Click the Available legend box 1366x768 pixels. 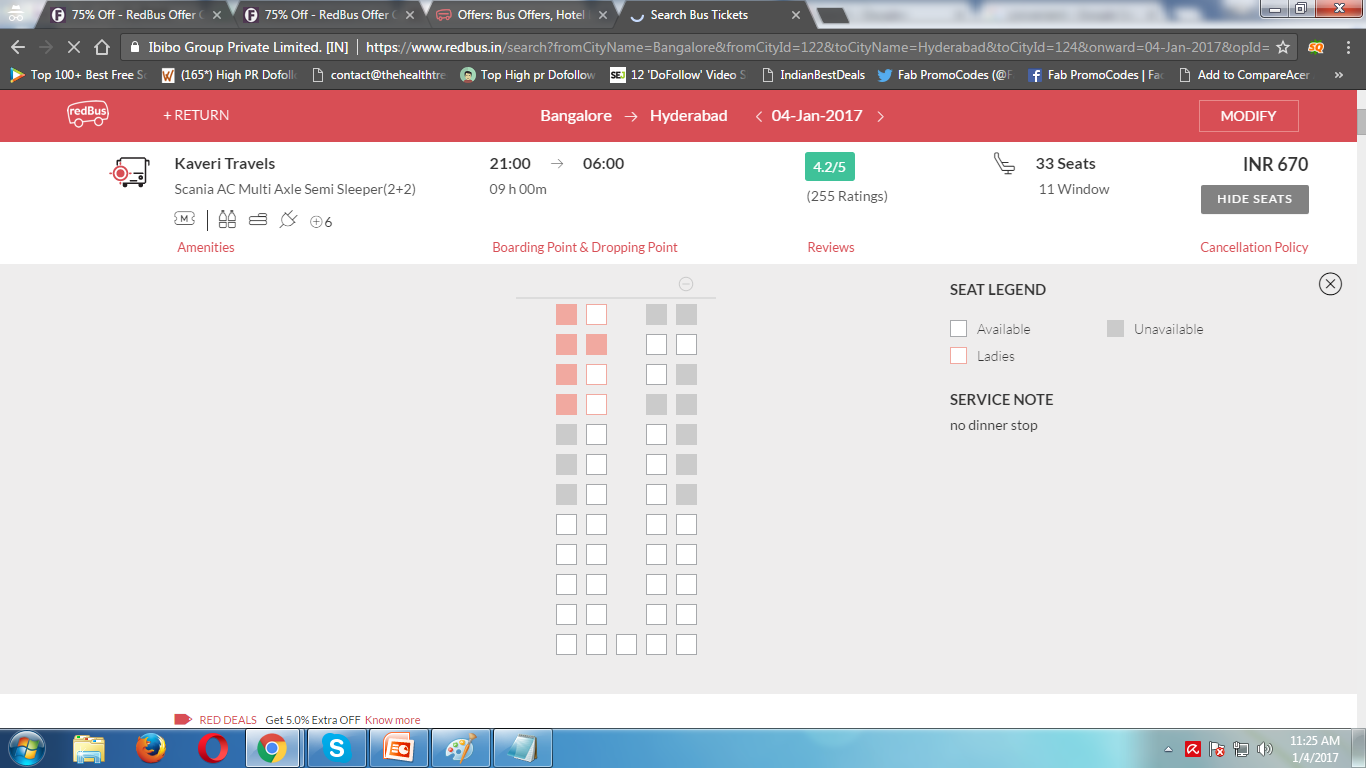click(958, 328)
